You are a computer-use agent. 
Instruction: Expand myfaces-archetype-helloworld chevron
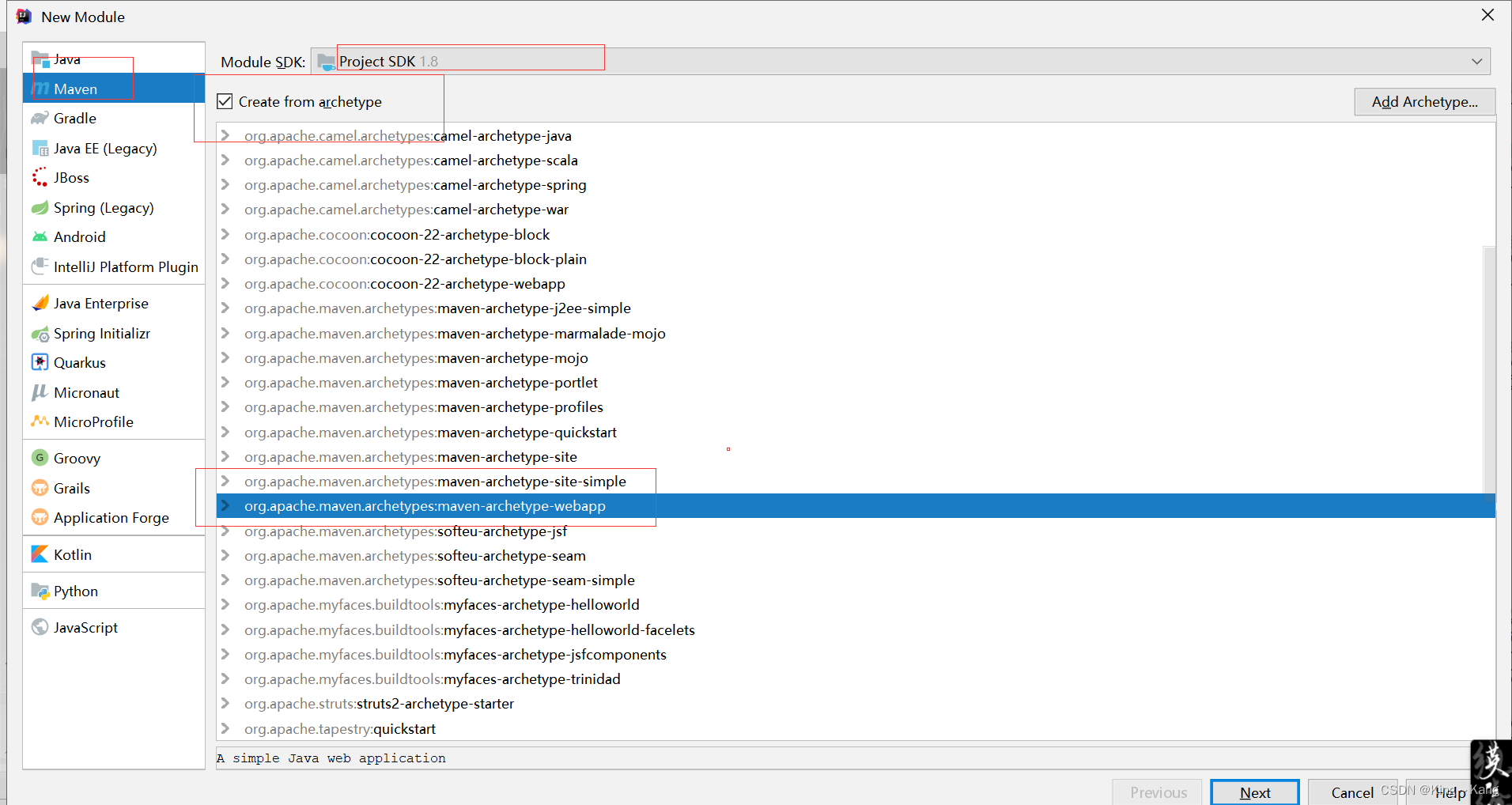click(x=225, y=604)
